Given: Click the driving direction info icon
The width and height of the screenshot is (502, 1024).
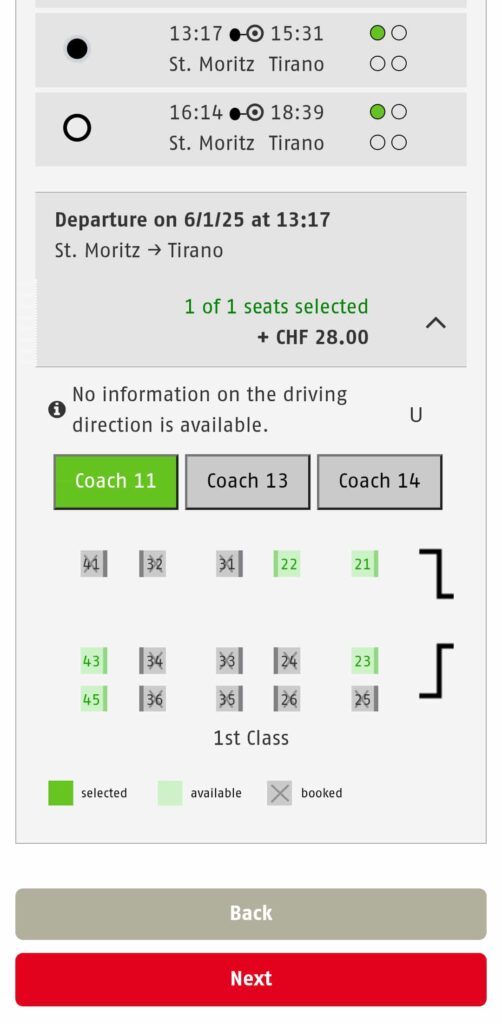Looking at the screenshot, I should pos(57,409).
